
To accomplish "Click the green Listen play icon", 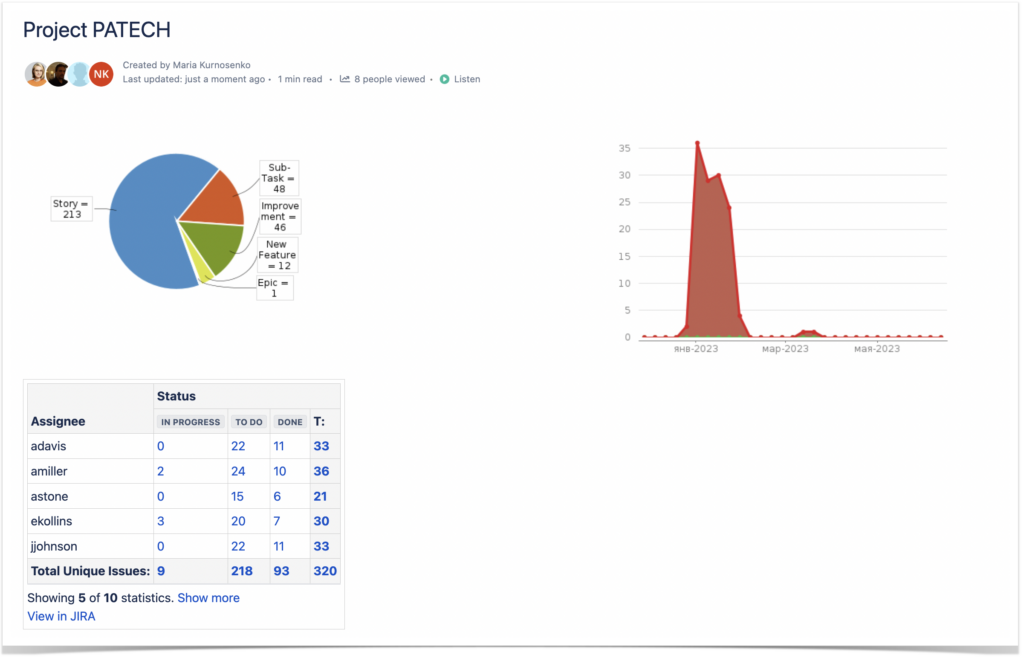I will pos(444,79).
